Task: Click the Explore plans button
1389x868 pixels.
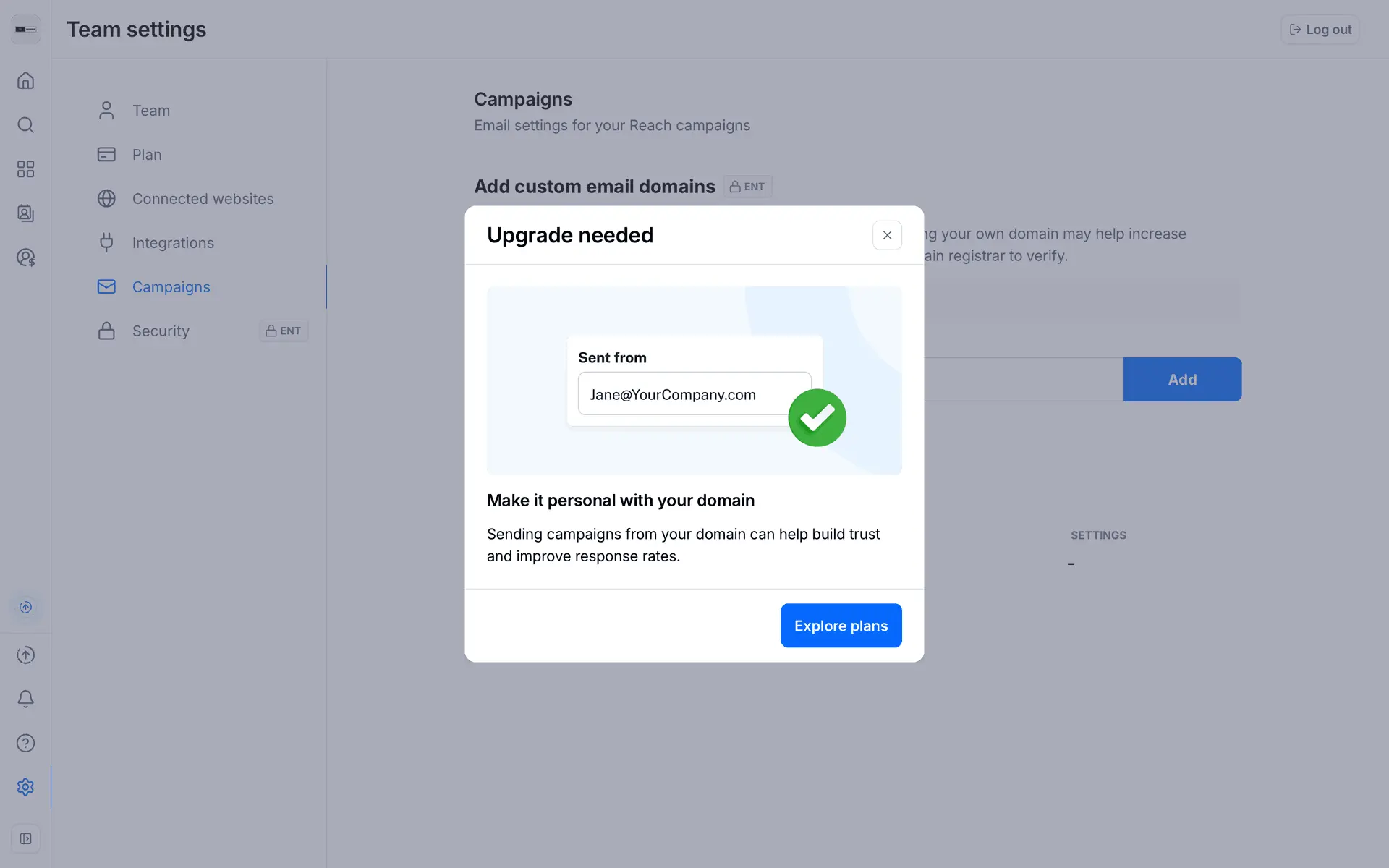Action: (841, 626)
